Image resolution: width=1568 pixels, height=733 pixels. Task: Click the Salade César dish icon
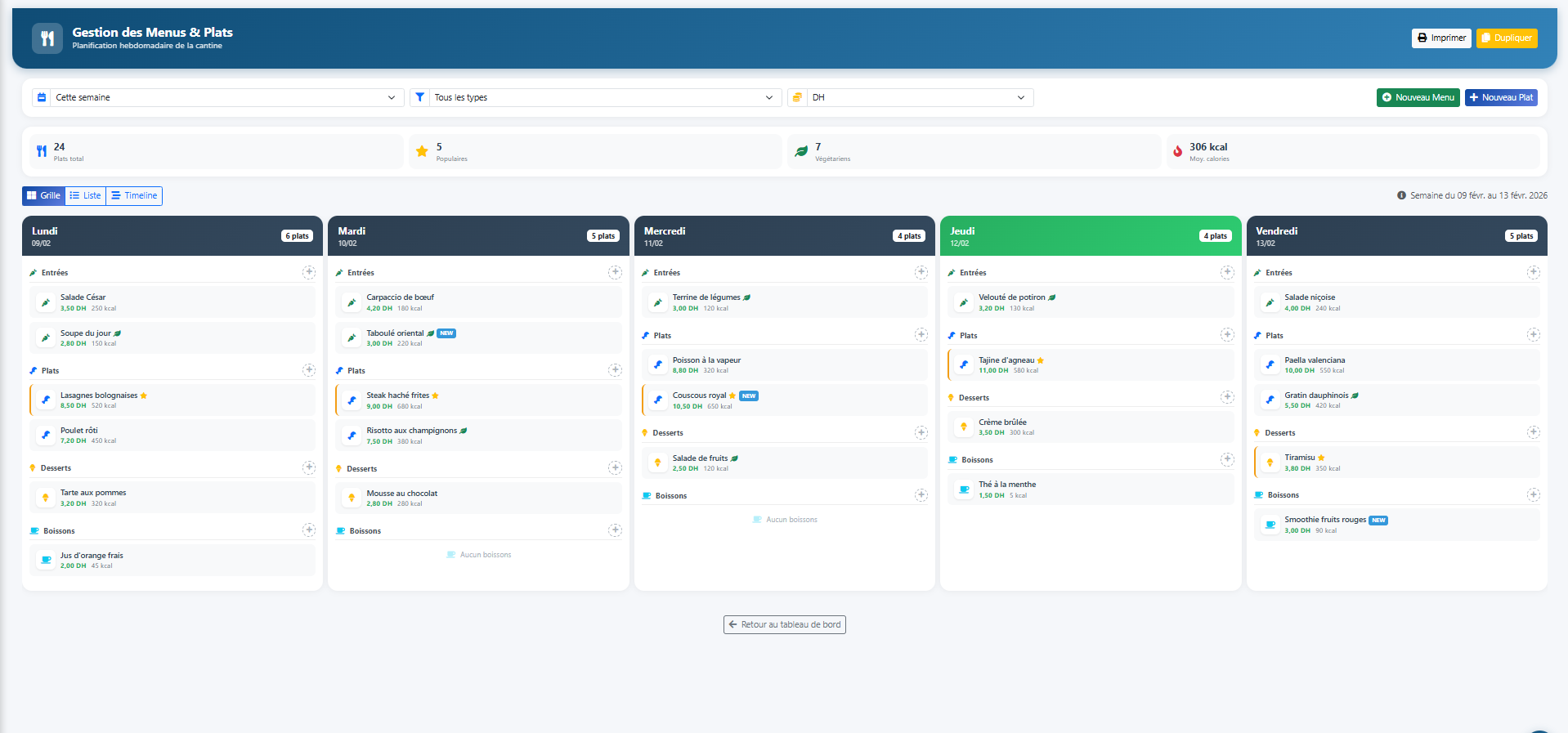click(x=46, y=303)
